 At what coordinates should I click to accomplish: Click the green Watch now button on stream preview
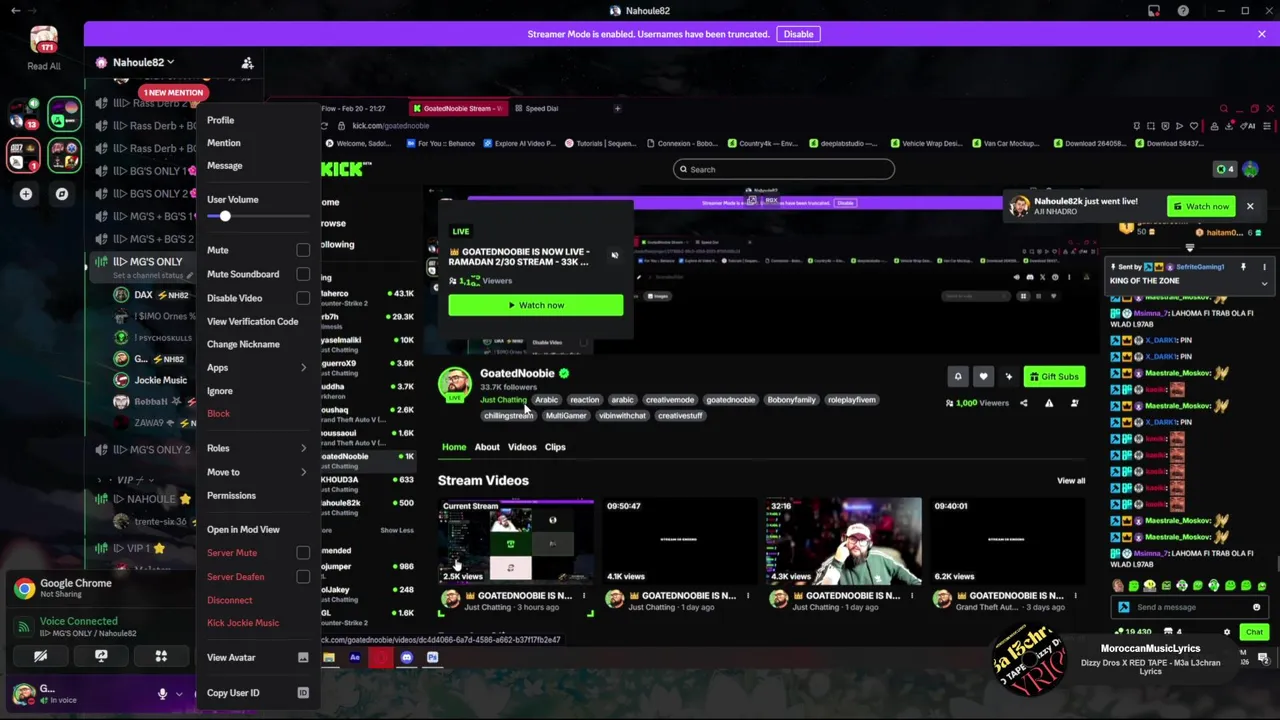click(536, 305)
